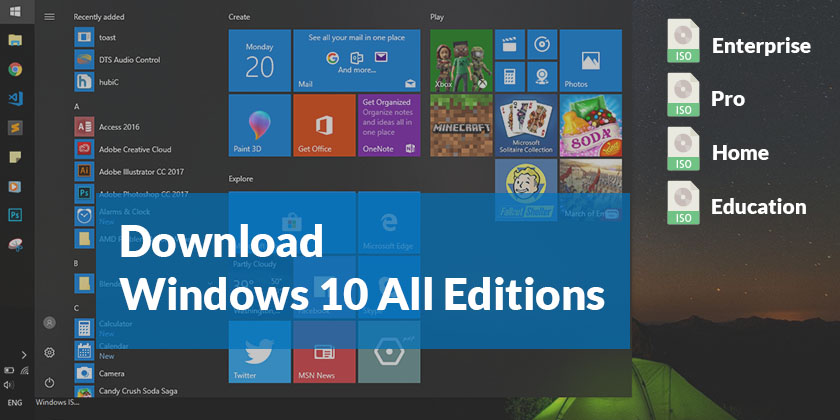Open Microsoft Solitaire Collection tile
840x420 pixels.
click(526, 125)
